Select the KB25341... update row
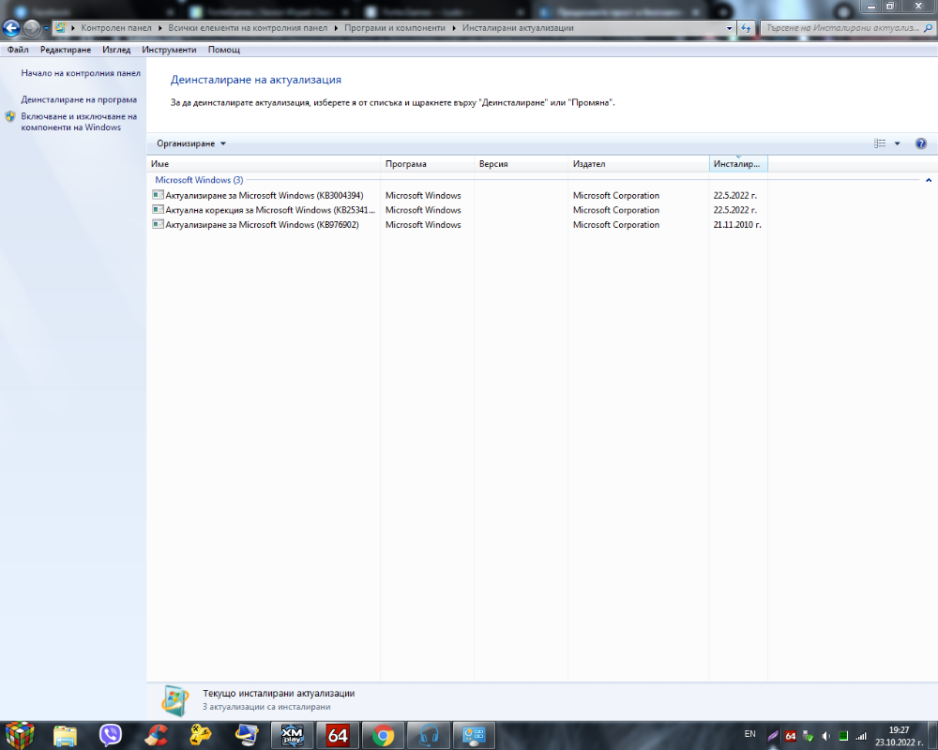The height and width of the screenshot is (750, 938). [x=457, y=210]
